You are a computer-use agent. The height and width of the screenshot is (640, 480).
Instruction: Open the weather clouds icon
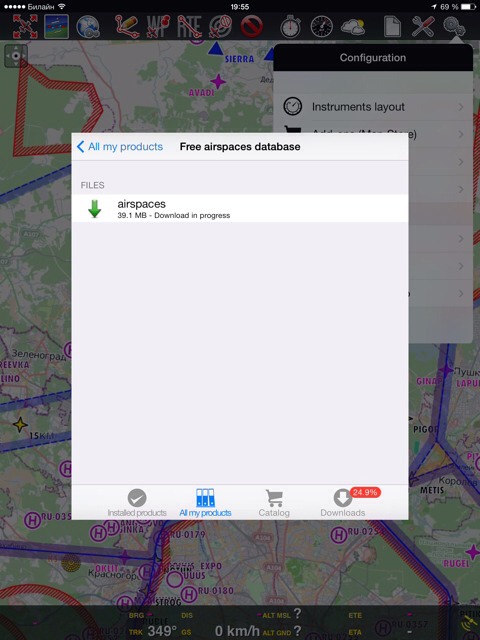[x=353, y=27]
